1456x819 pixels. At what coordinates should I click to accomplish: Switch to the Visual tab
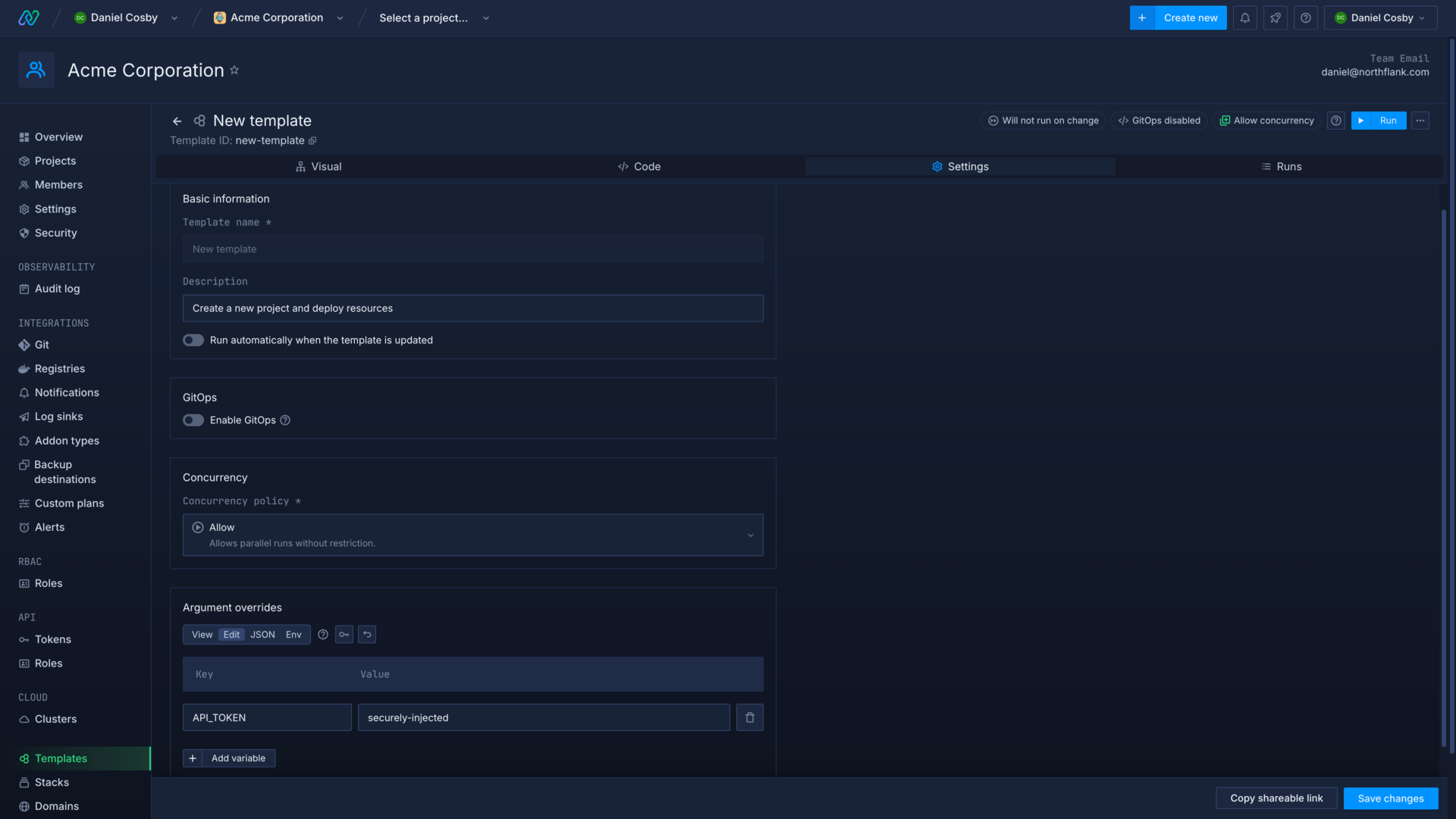coord(318,167)
